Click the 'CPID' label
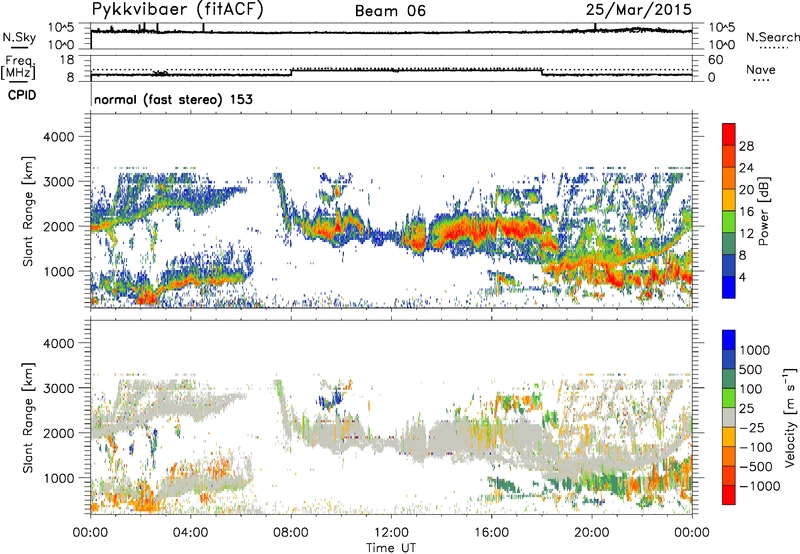 point(22,95)
